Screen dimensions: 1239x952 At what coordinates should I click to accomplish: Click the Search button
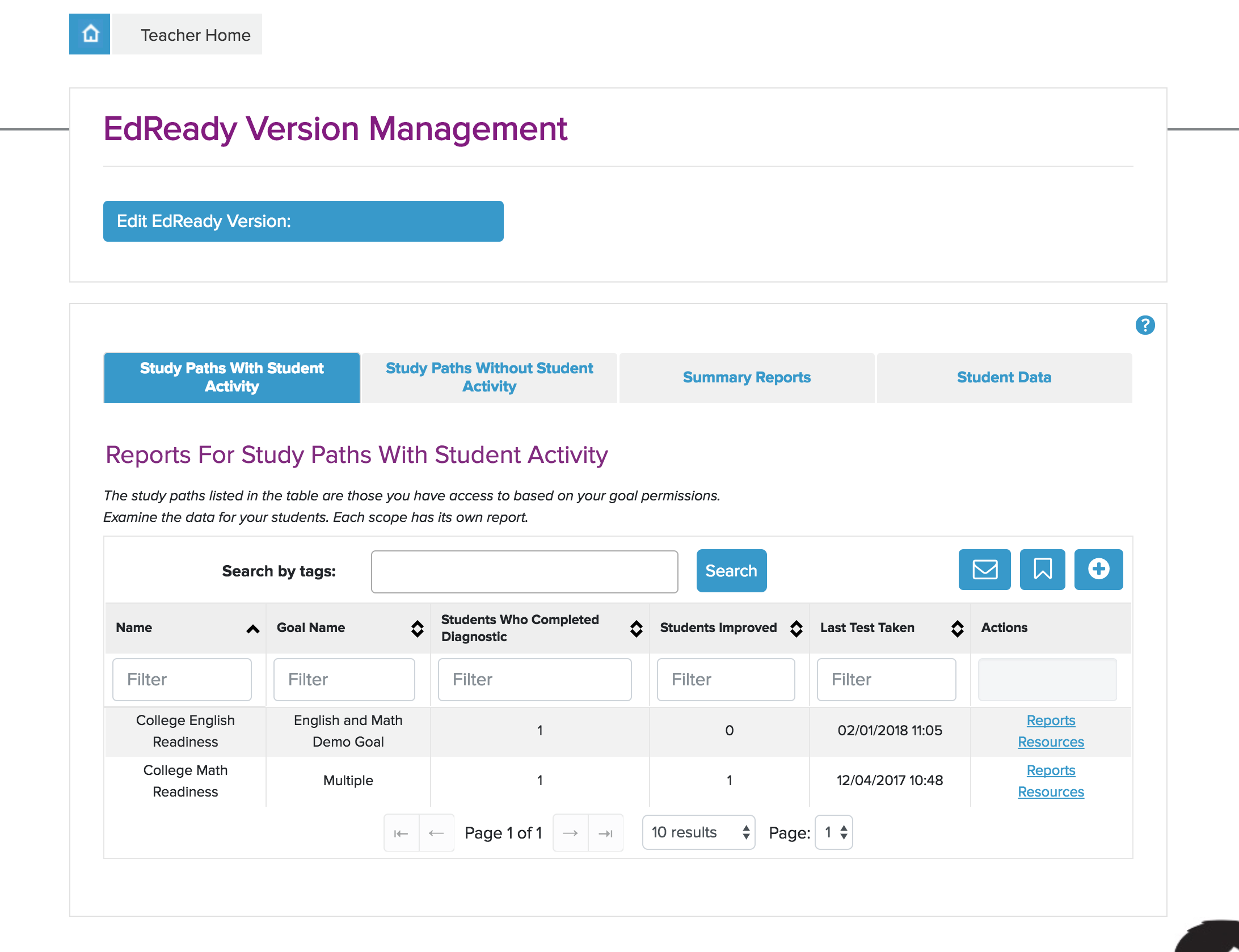point(731,571)
